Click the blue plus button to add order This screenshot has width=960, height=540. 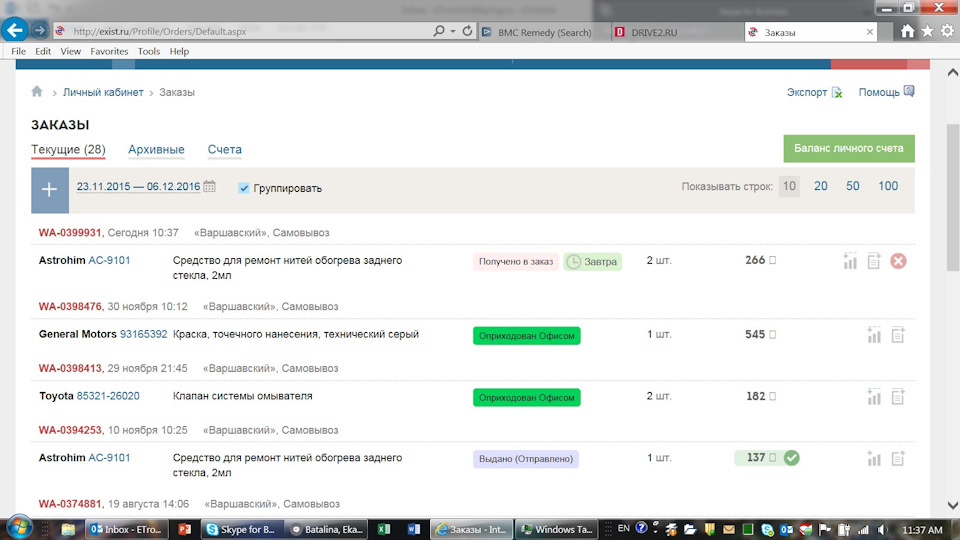tap(50, 190)
